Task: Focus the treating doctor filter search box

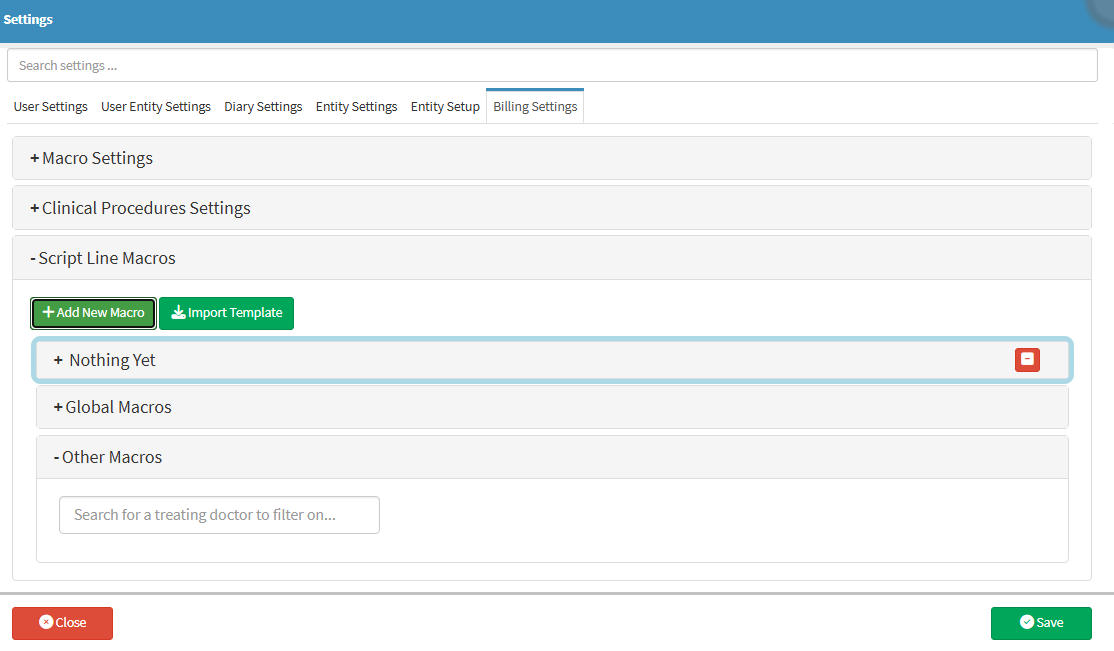Action: pyautogui.click(x=219, y=515)
